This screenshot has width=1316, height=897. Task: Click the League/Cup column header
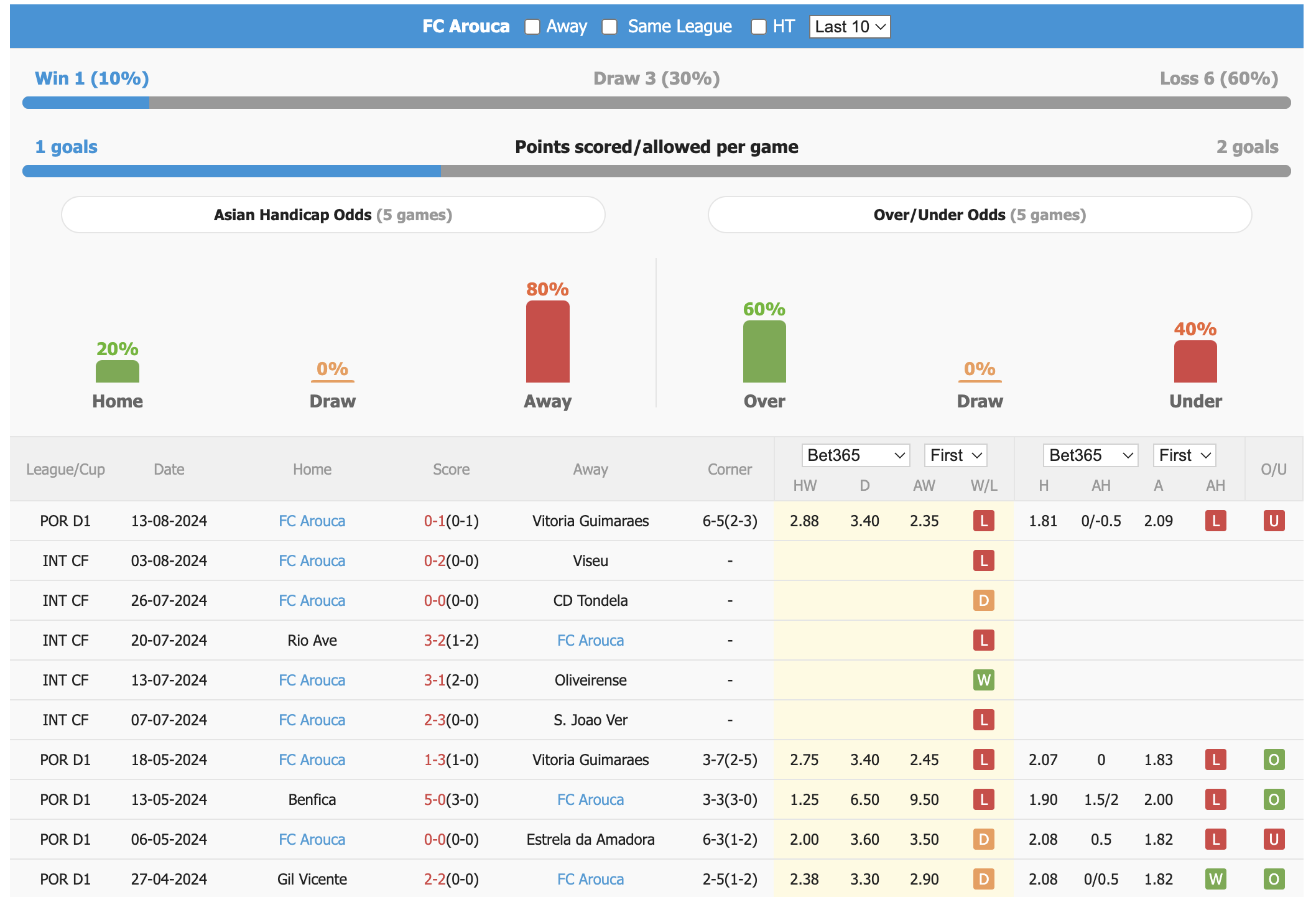65,470
